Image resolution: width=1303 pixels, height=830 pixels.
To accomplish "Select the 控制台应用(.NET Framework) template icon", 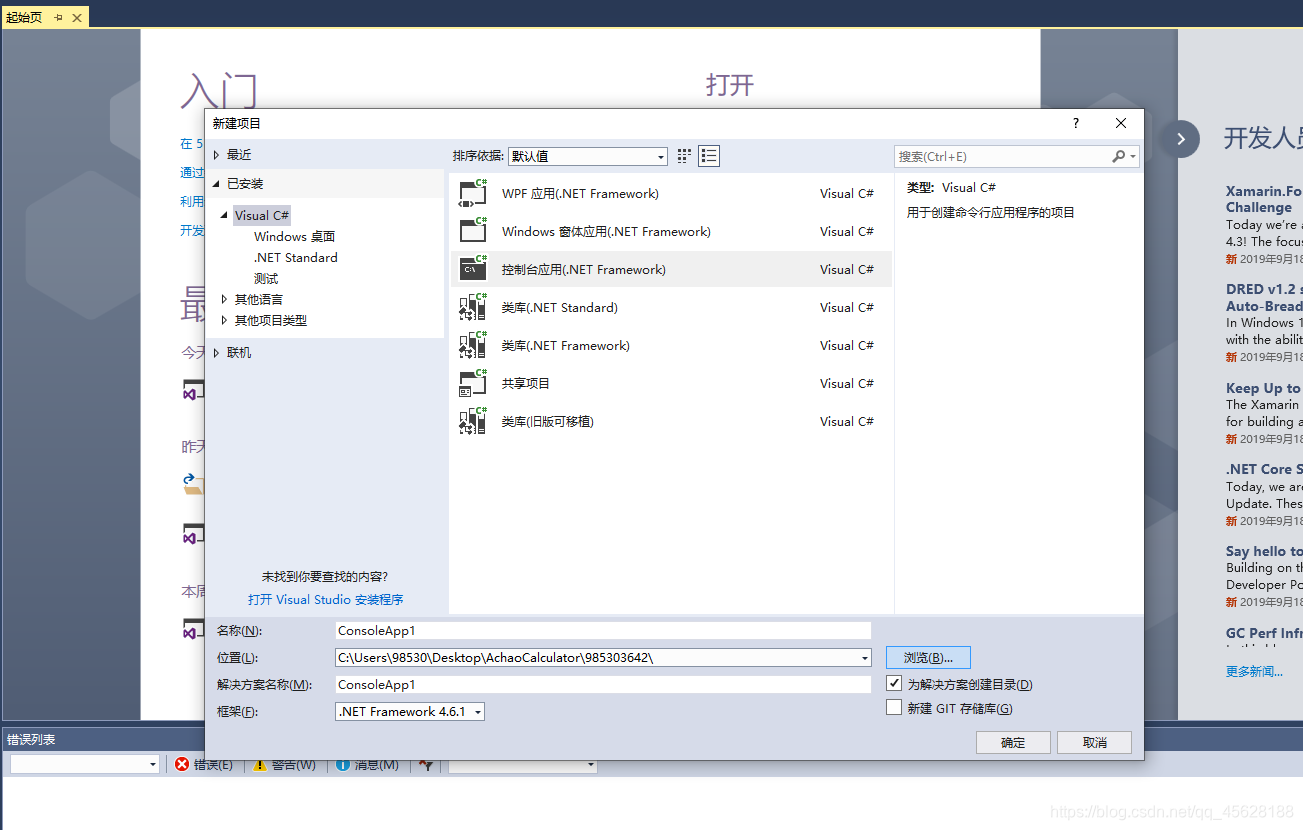I will 473,269.
